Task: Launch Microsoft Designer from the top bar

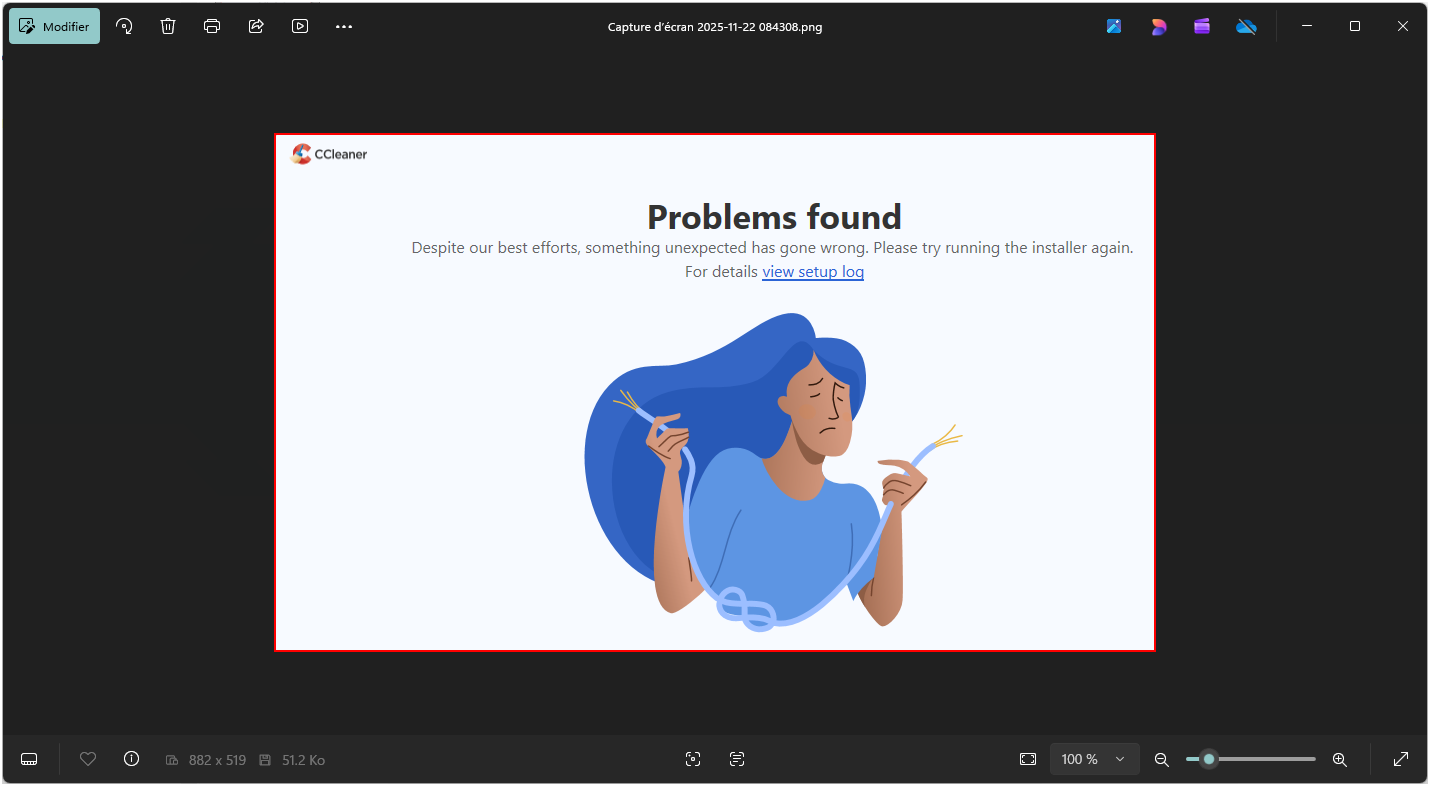Action: pos(1158,27)
